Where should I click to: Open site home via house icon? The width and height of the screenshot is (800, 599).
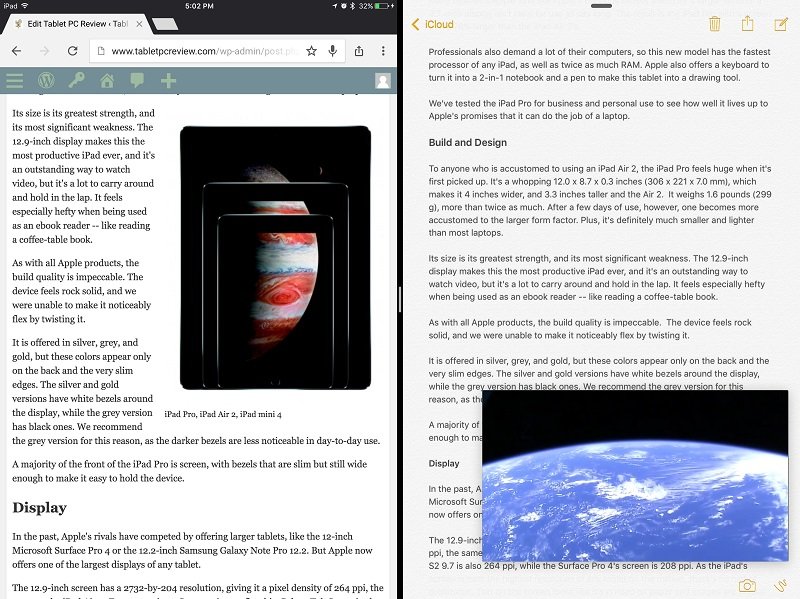(107, 81)
